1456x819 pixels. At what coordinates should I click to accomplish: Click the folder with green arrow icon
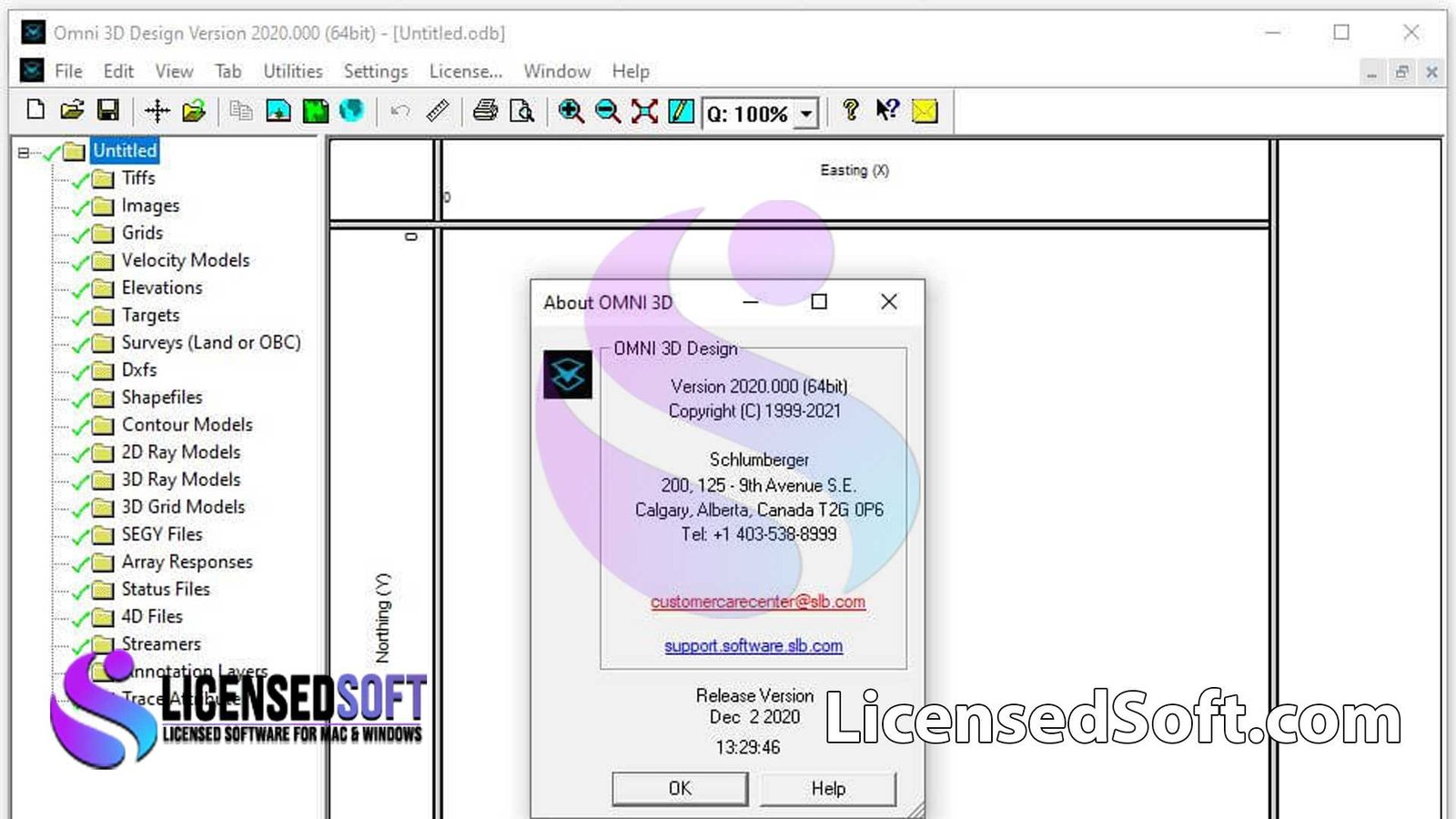point(194,111)
